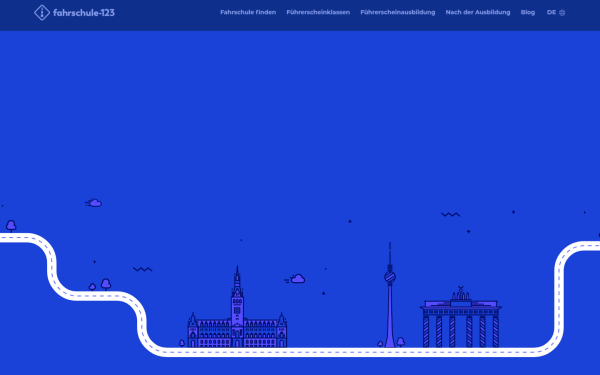The width and height of the screenshot is (600, 375).
Task: Open the fahrschule-123 home link text
Action: (x=84, y=13)
